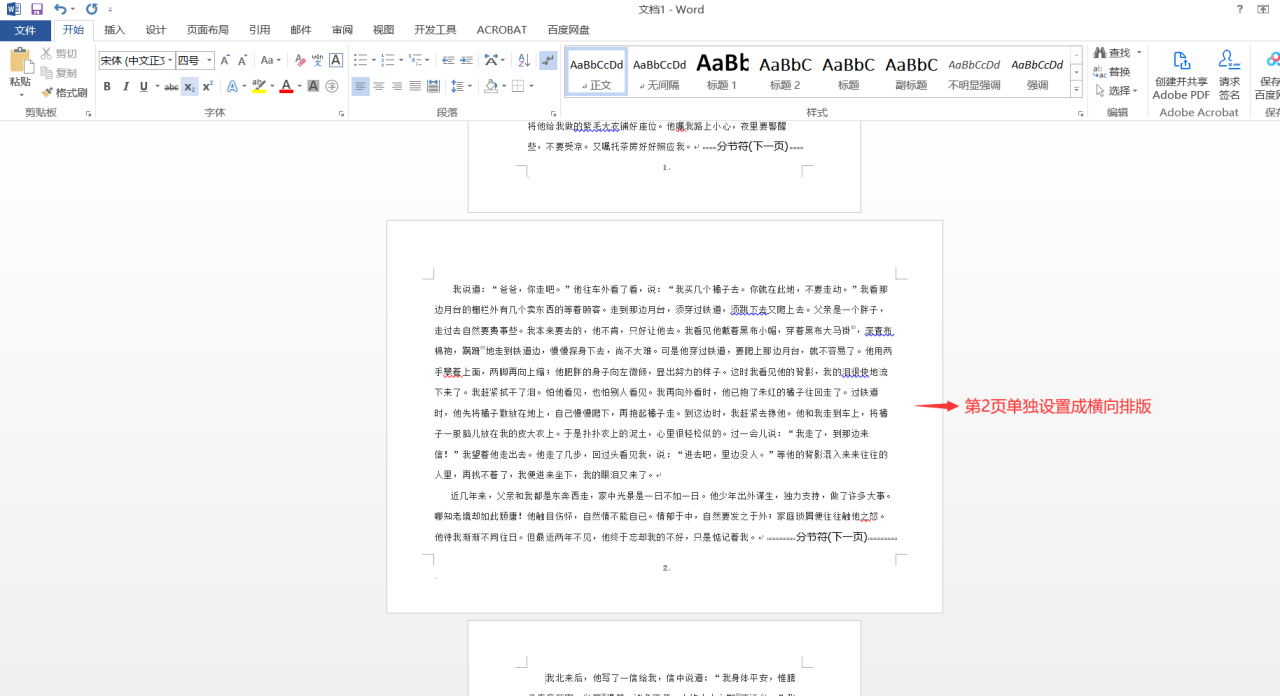Screen dimensions: 1280x696
Task: Open the borders dropdown arrow
Action: 530,86
